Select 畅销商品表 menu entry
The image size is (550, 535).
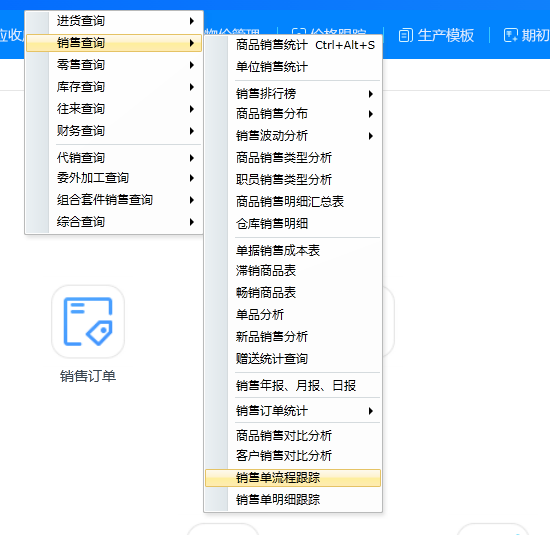click(293, 293)
